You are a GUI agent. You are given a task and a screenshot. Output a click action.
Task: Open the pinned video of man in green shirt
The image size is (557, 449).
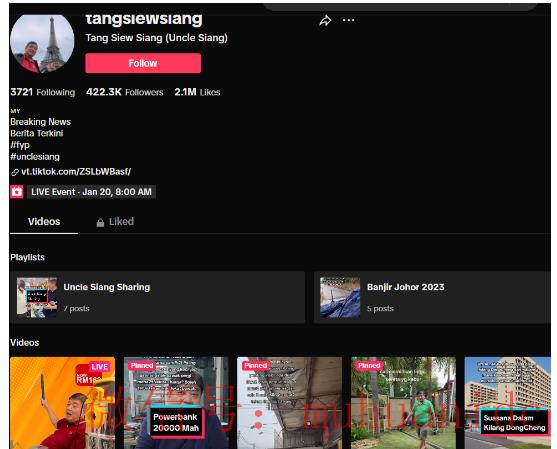pyautogui.click(x=403, y=403)
